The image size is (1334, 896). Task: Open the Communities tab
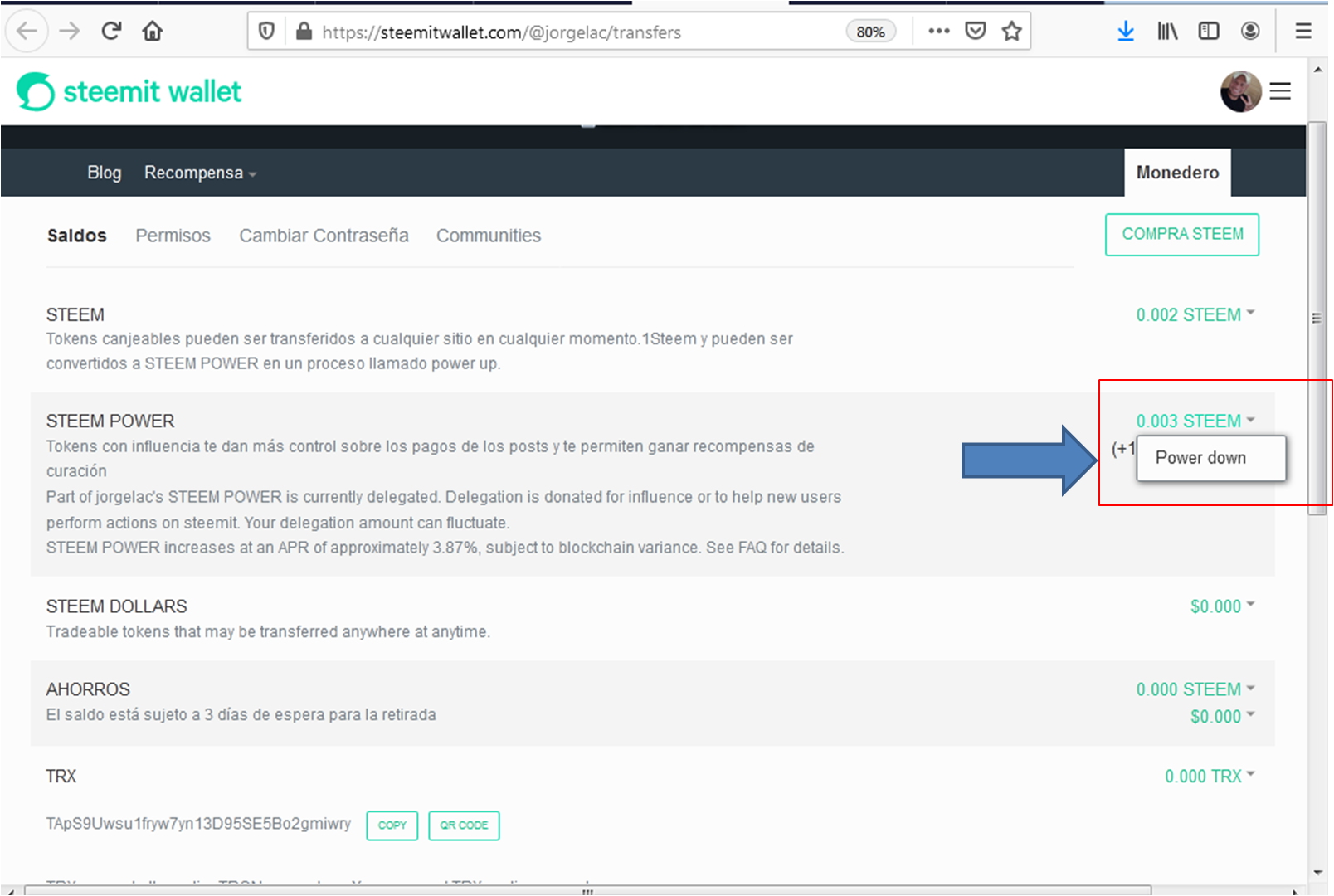point(489,236)
